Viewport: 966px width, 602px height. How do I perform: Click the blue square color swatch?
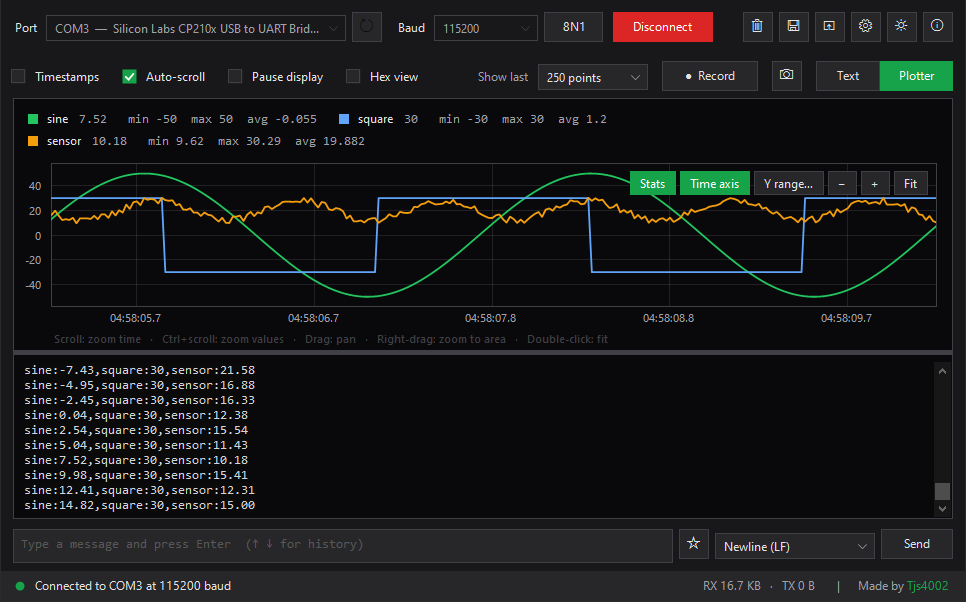[x=344, y=119]
